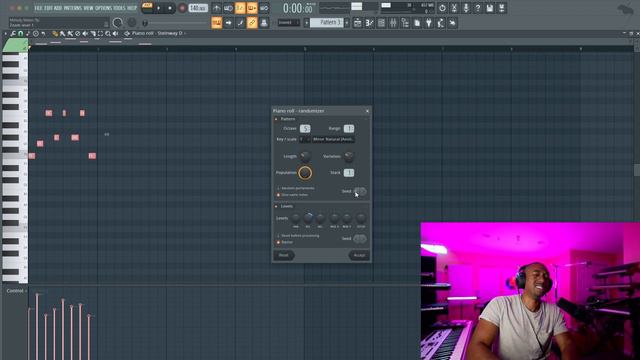Click the Range value box

point(349,129)
